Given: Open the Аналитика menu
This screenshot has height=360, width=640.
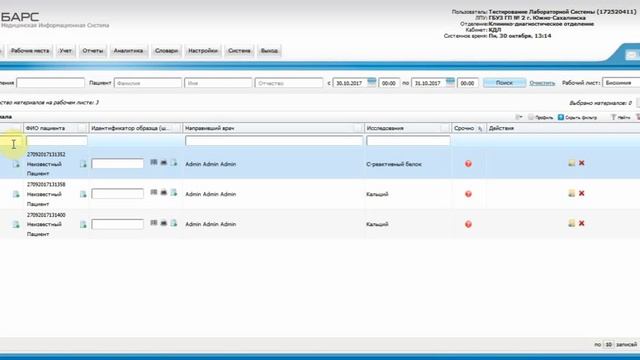Looking at the screenshot, I should [x=129, y=51].
